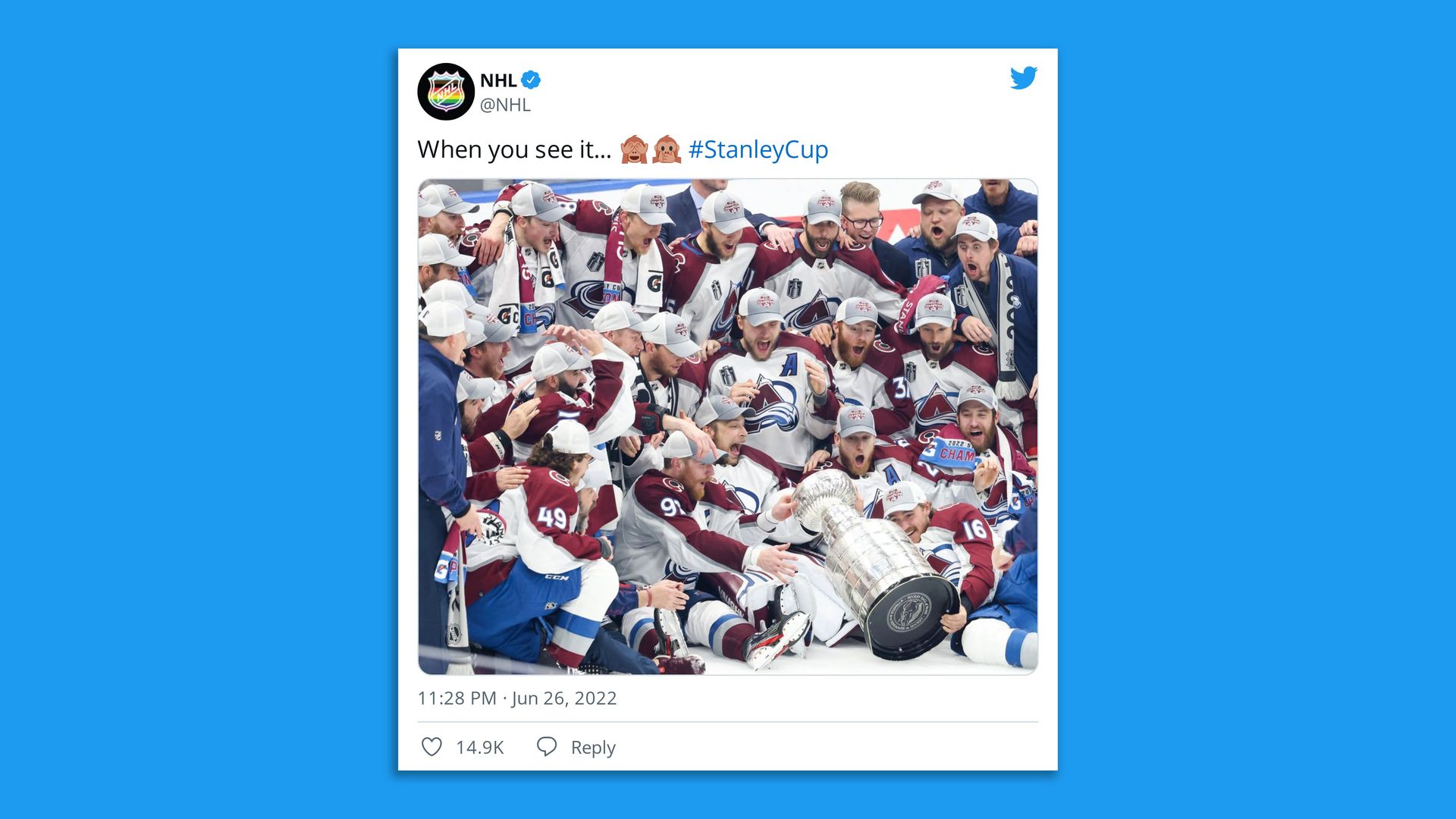The height and width of the screenshot is (819, 1456).
Task: Like the tweet with the heart icon
Action: [431, 747]
